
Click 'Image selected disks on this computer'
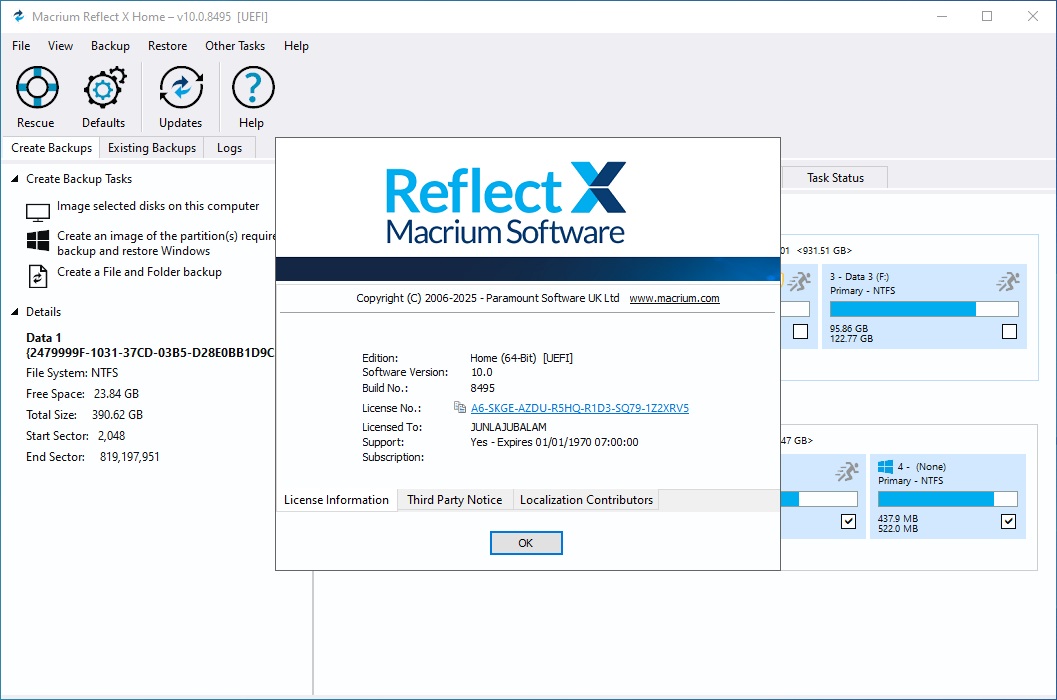click(158, 206)
